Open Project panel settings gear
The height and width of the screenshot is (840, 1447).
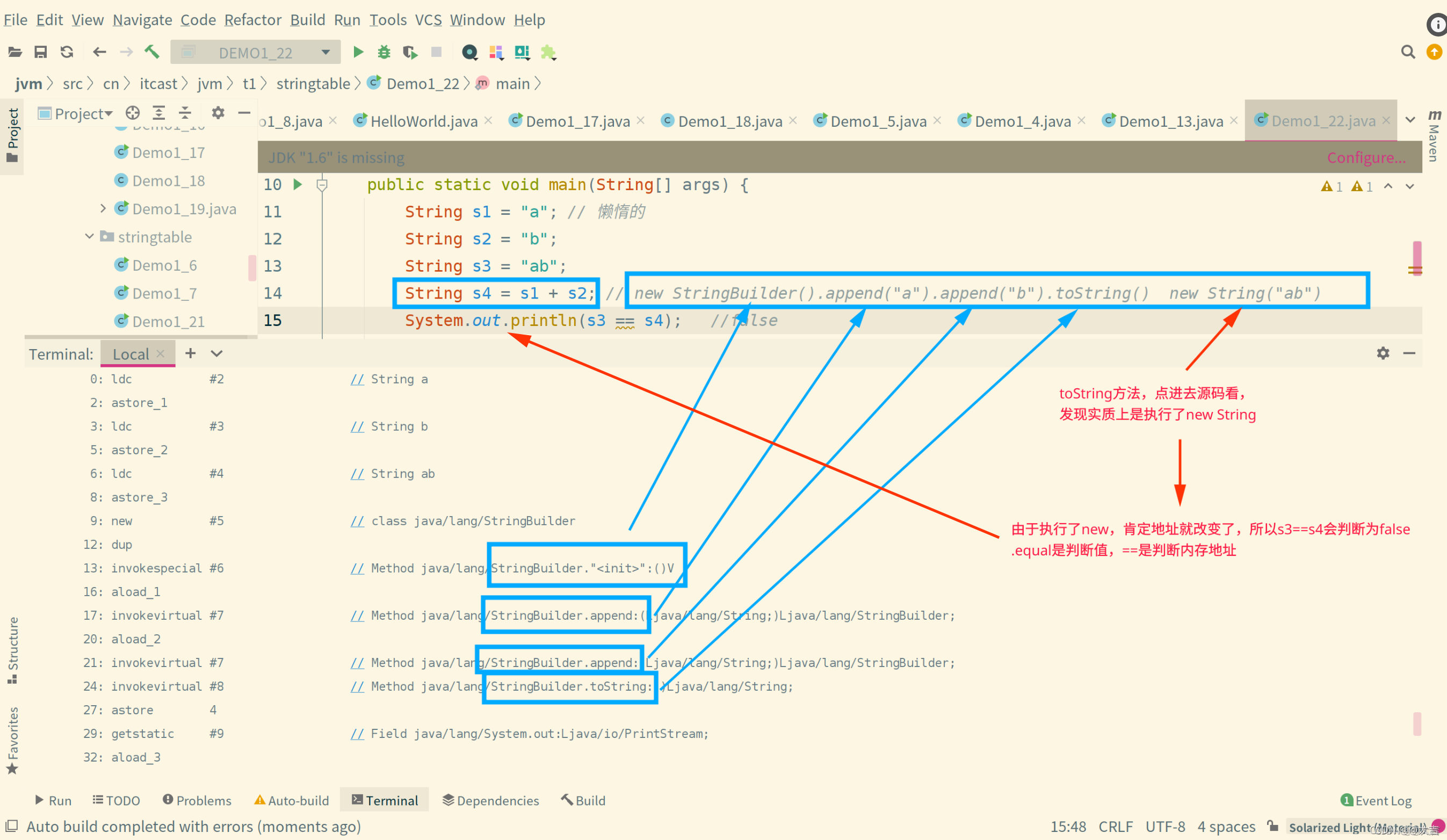218,113
